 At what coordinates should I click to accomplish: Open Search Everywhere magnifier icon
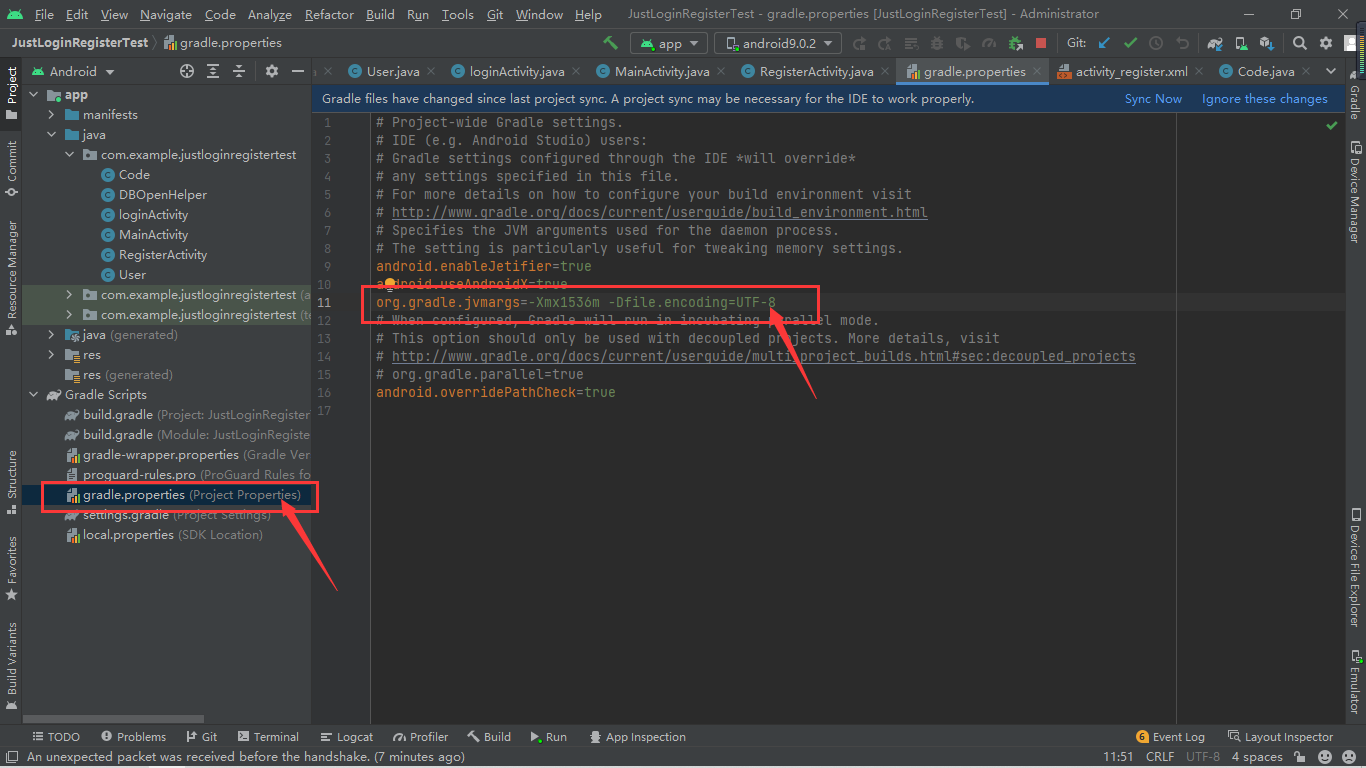tap(1300, 43)
